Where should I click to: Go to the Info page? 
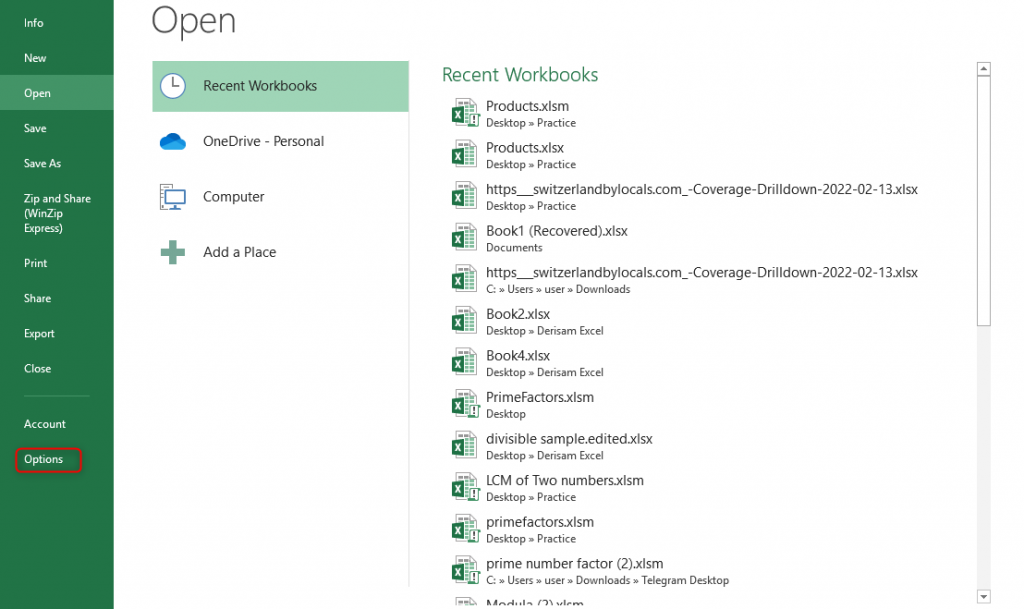pos(34,23)
